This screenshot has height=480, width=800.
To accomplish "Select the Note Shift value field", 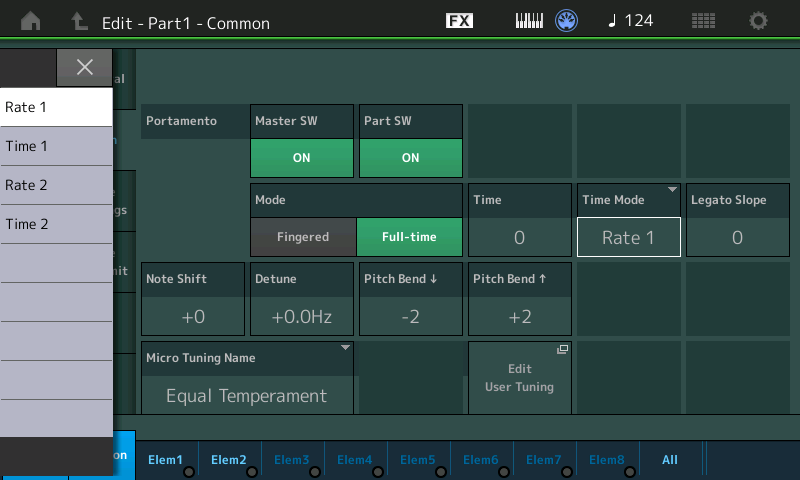I will tap(193, 316).
